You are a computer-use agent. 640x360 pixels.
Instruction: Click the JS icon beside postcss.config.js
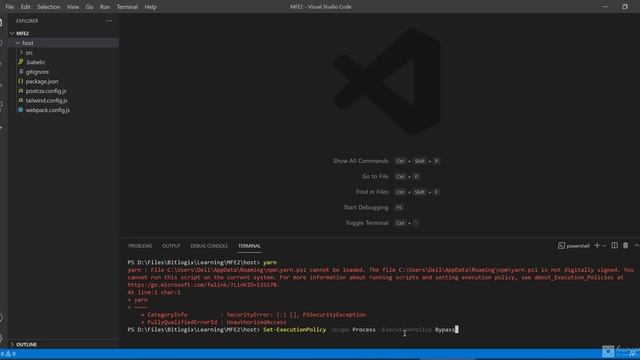[x=20, y=91]
